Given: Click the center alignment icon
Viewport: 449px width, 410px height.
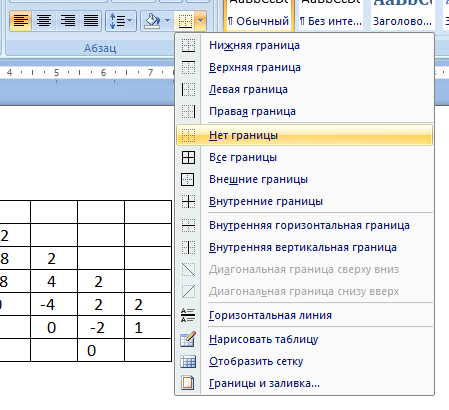Looking at the screenshot, I should [44, 21].
